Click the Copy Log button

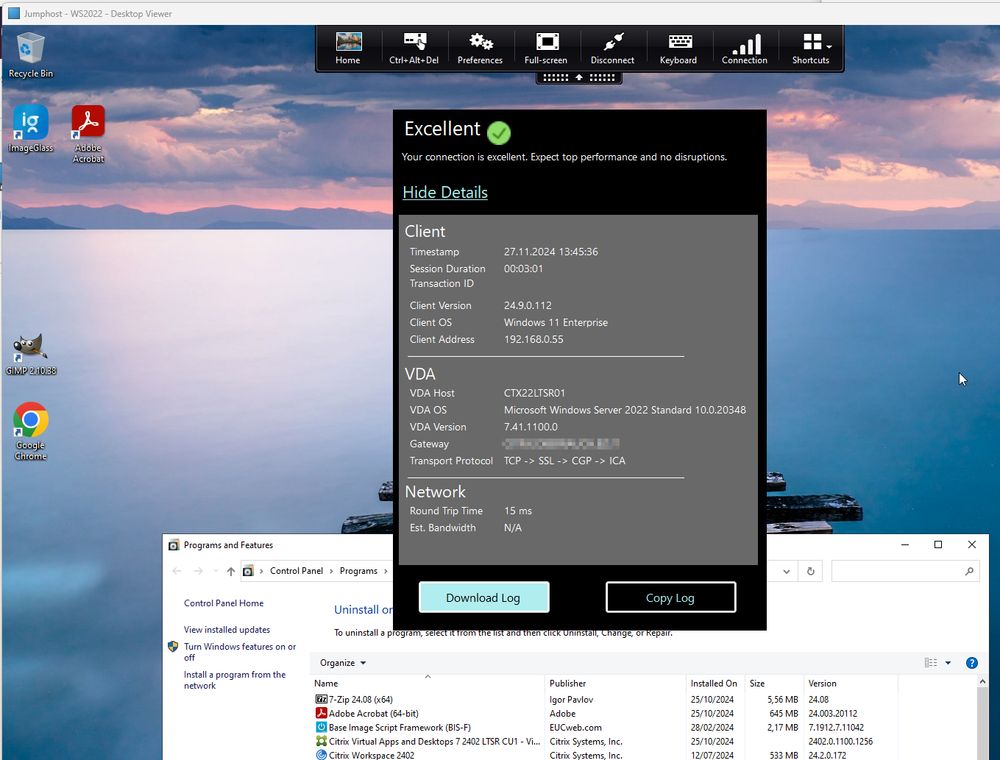click(x=670, y=597)
